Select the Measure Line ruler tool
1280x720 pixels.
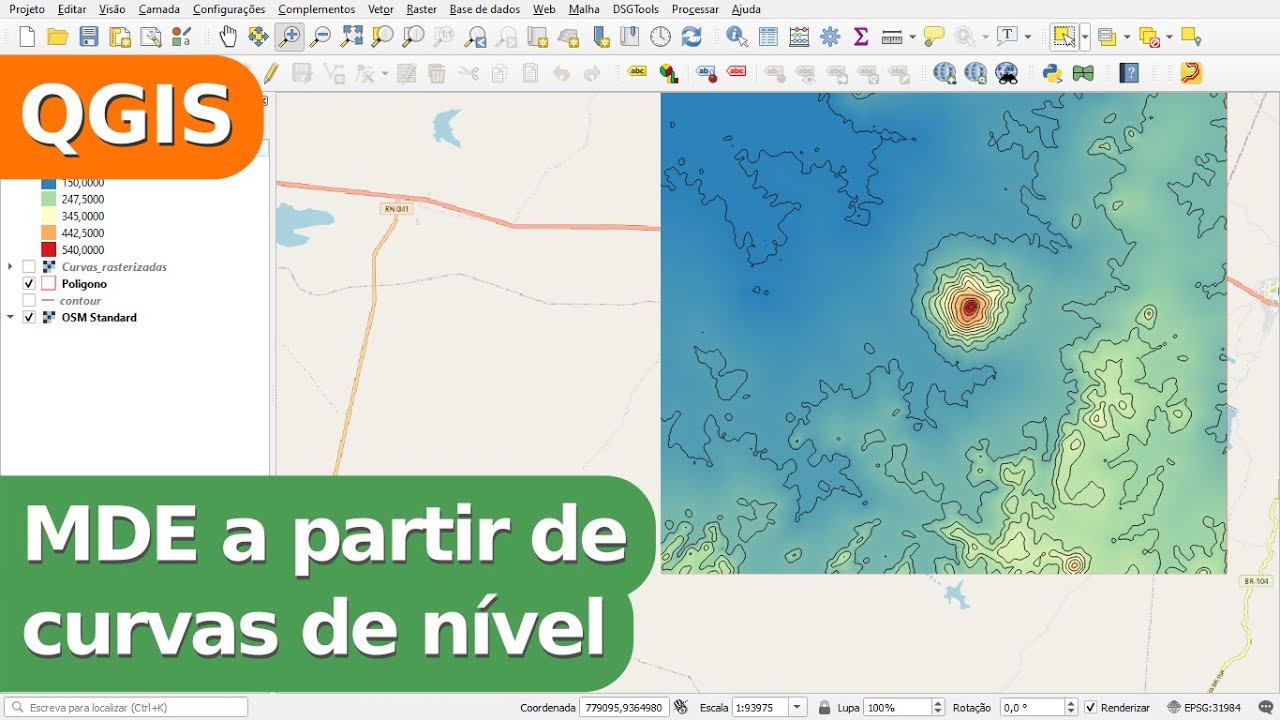pyautogui.click(x=892, y=38)
